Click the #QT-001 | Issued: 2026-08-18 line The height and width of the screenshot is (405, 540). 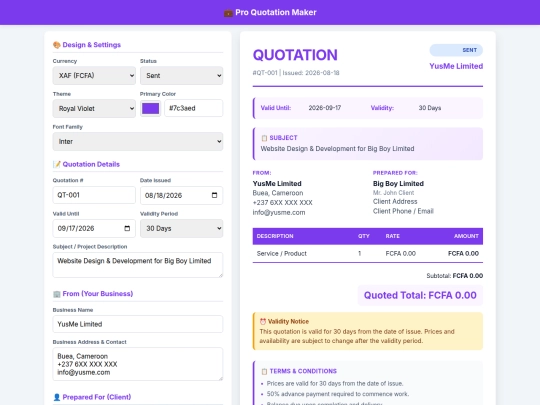pyautogui.click(x=296, y=73)
